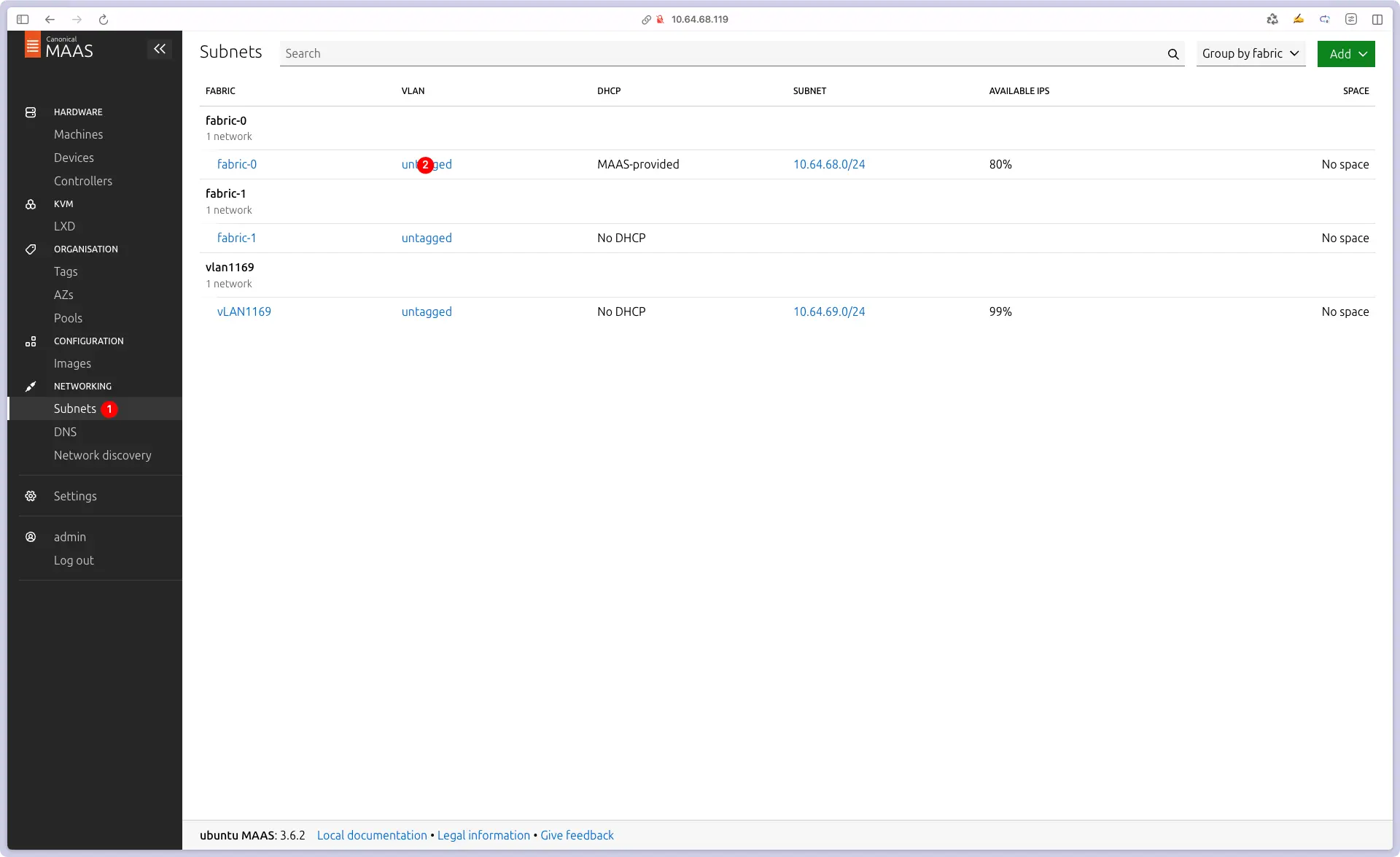This screenshot has width=1400, height=857.
Task: Open the green Add dropdown button
Action: pos(1345,54)
